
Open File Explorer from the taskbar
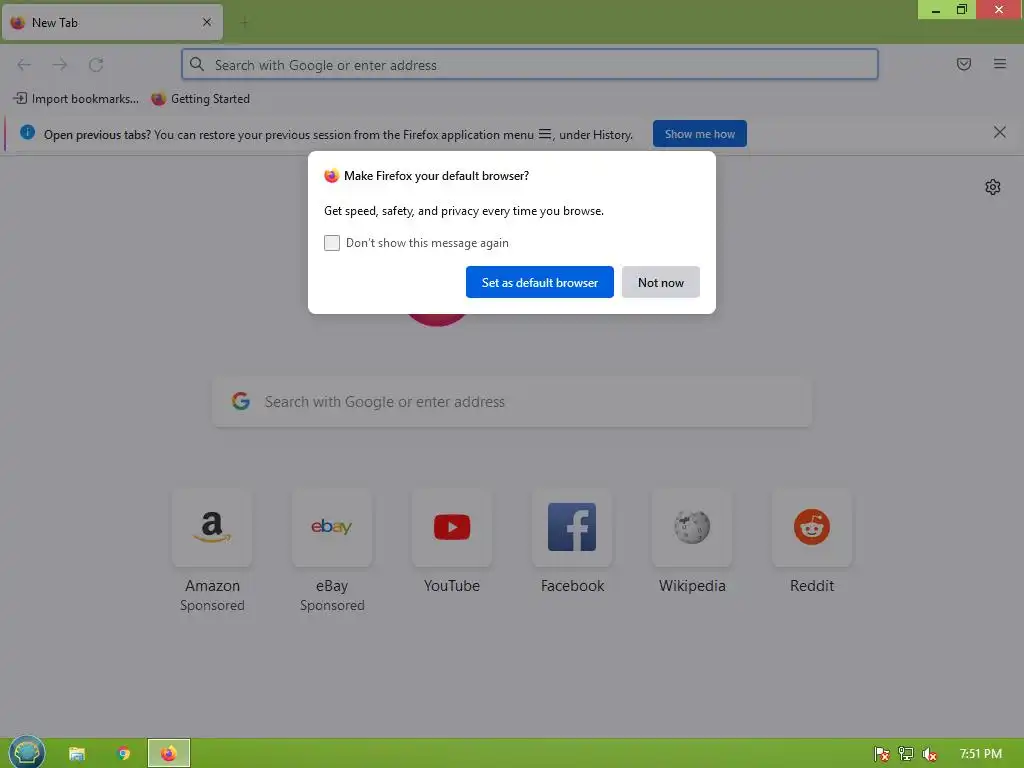77,754
